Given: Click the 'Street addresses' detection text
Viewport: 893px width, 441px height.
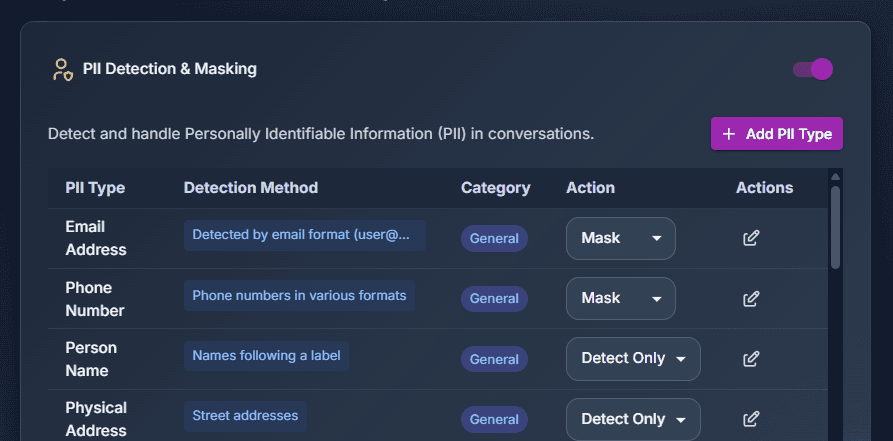Looking at the screenshot, I should [x=245, y=416].
